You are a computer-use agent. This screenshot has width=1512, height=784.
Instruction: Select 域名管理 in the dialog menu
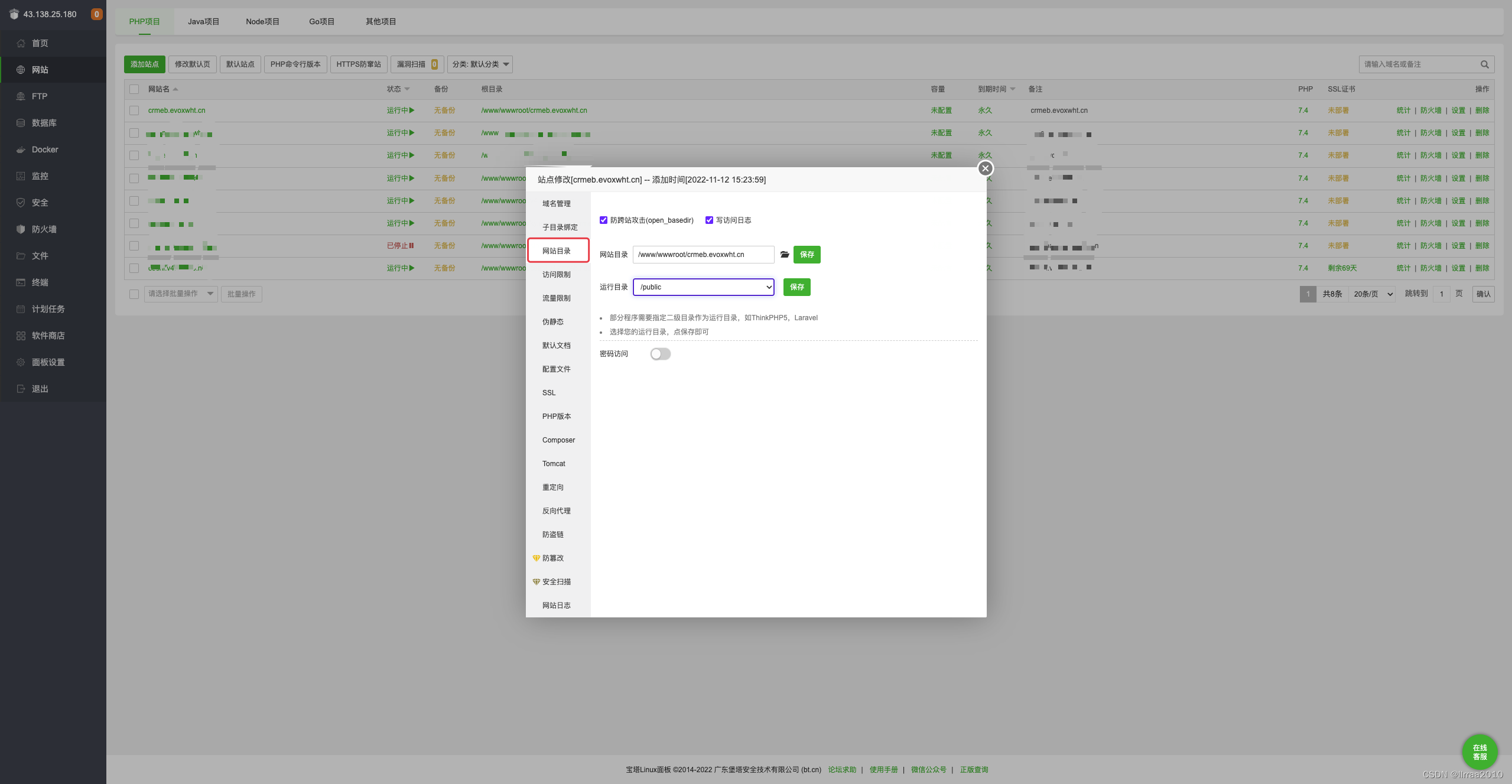point(558,204)
